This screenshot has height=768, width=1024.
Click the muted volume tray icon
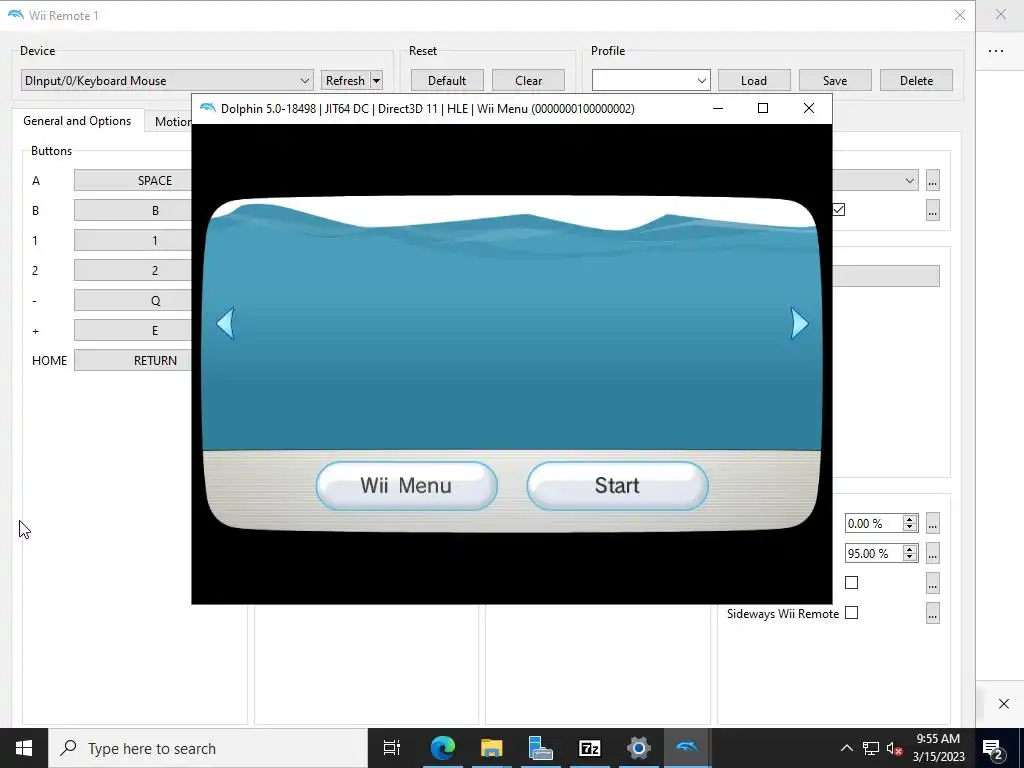click(894, 748)
